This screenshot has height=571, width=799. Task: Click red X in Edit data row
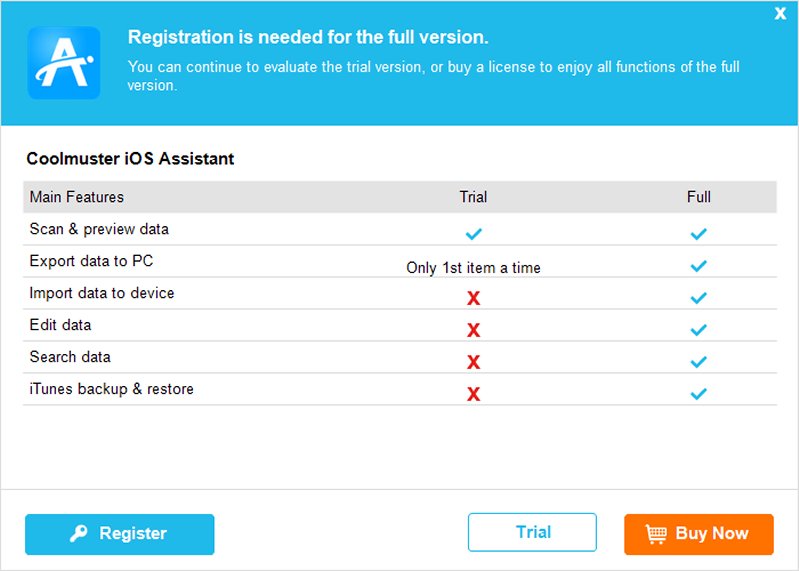point(474,330)
